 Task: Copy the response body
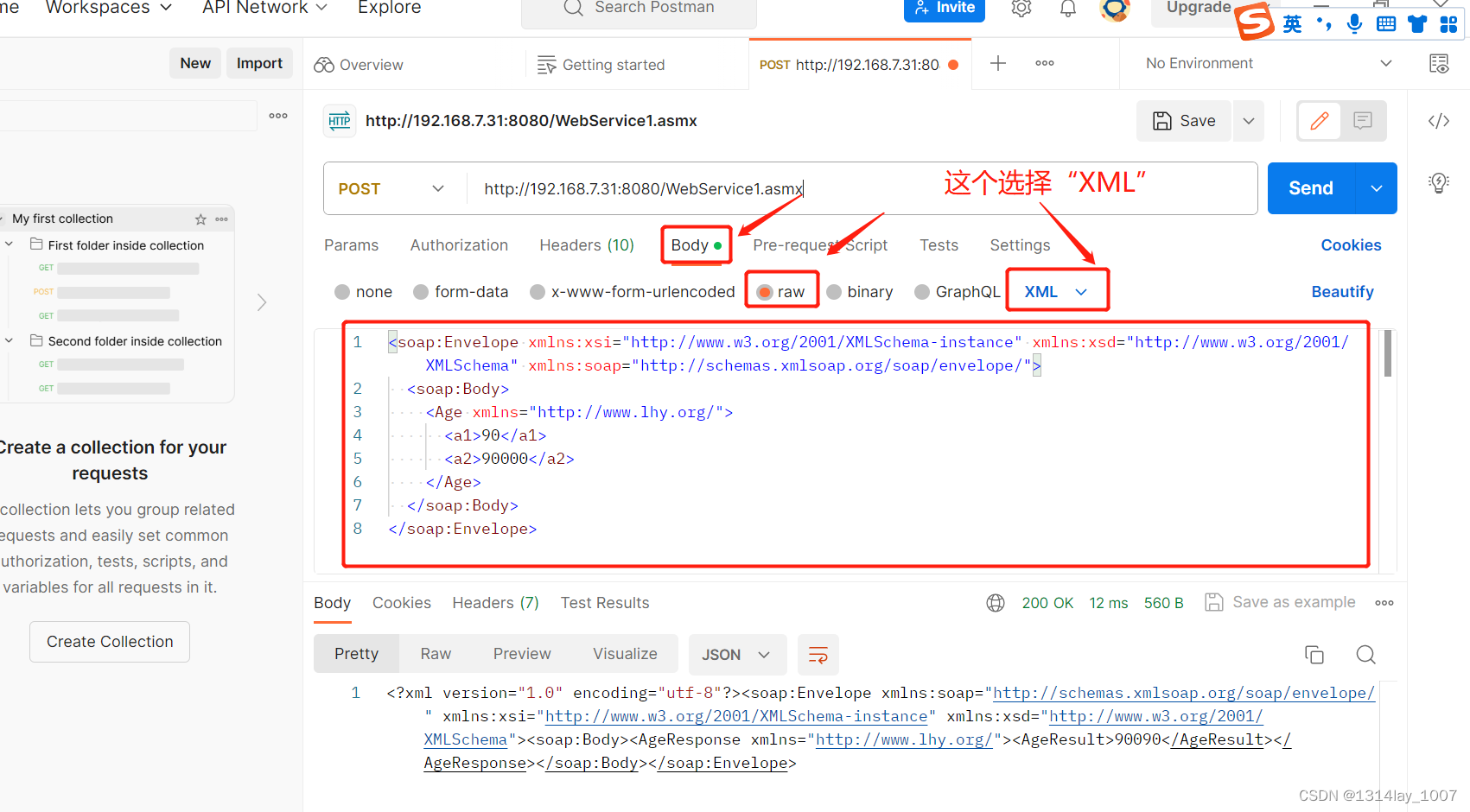(x=1314, y=655)
